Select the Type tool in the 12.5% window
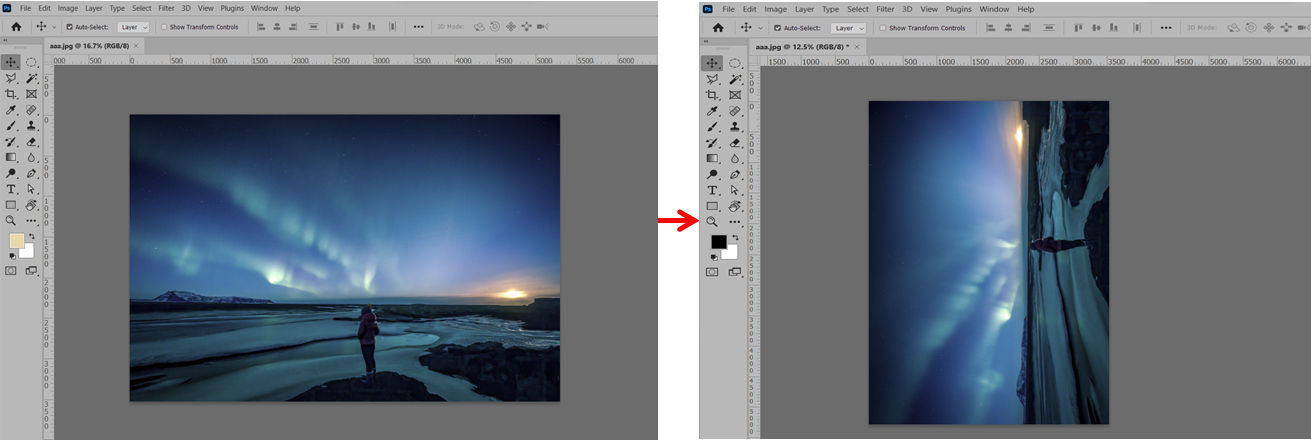Viewport: 1311px width, 440px height. [x=712, y=190]
